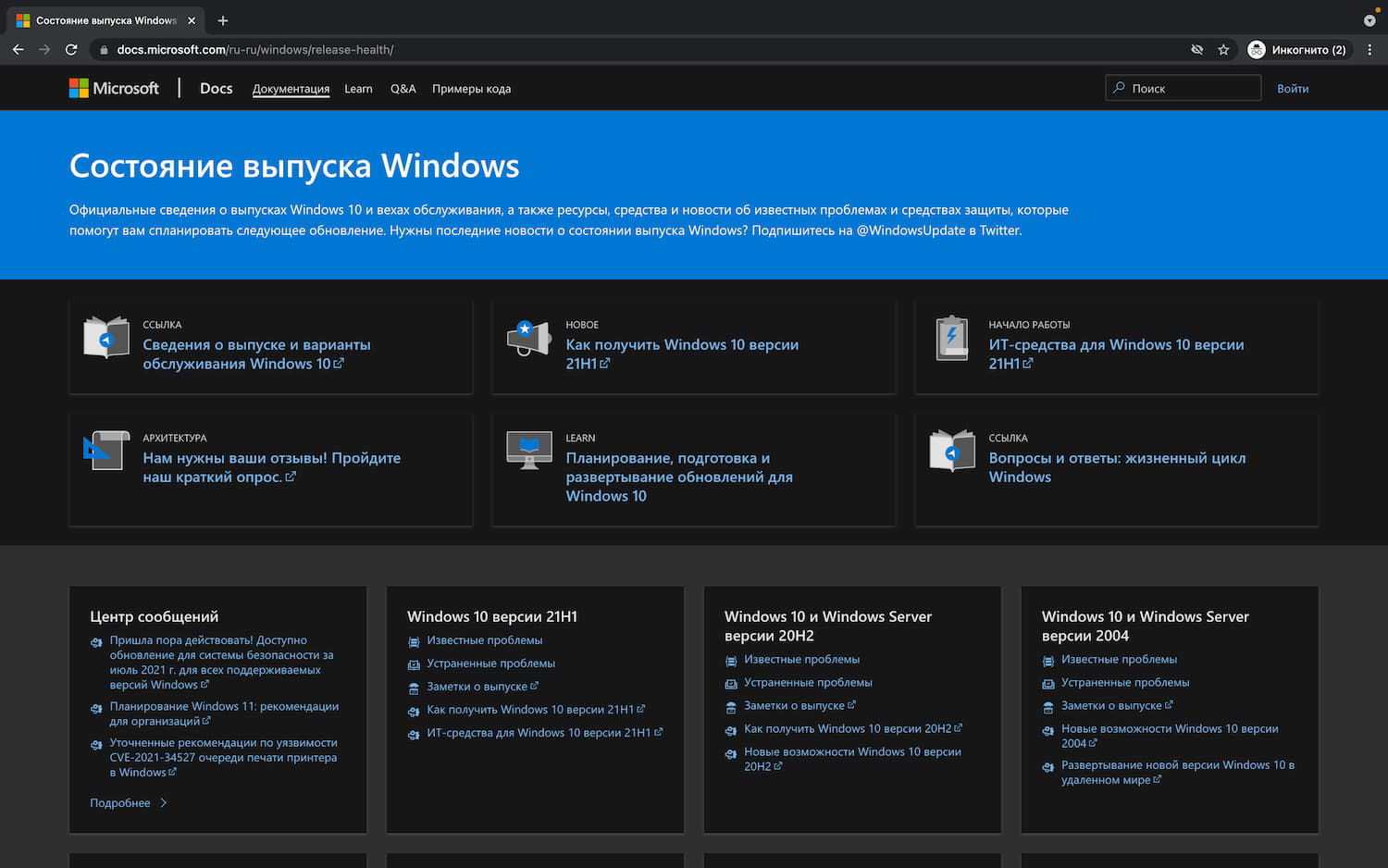Open the Инкогнито (2) profile menu
The image size is (1388, 868).
1298,49
